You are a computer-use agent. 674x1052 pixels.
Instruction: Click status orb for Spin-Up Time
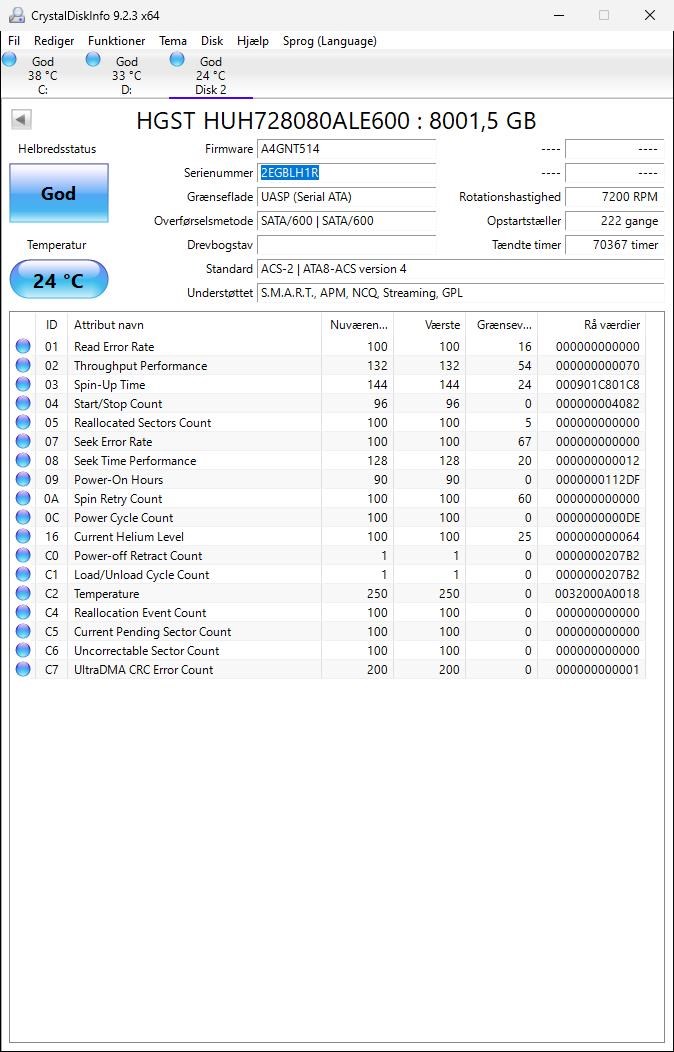tap(23, 384)
